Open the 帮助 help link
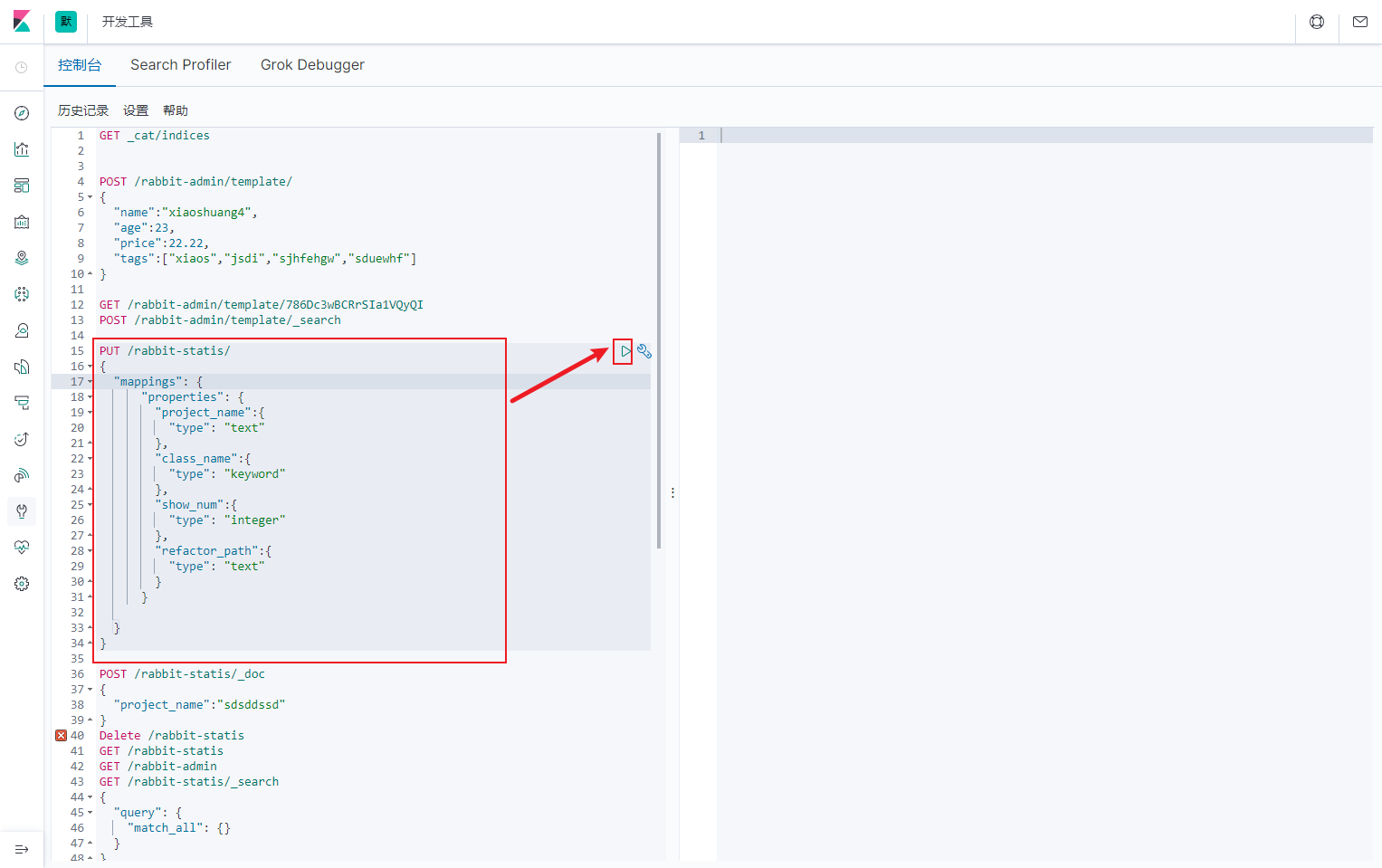Image resolution: width=1382 pixels, height=868 pixels. [176, 110]
